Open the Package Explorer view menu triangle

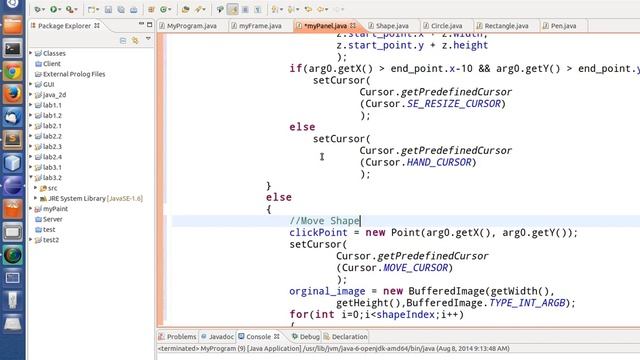[148, 39]
